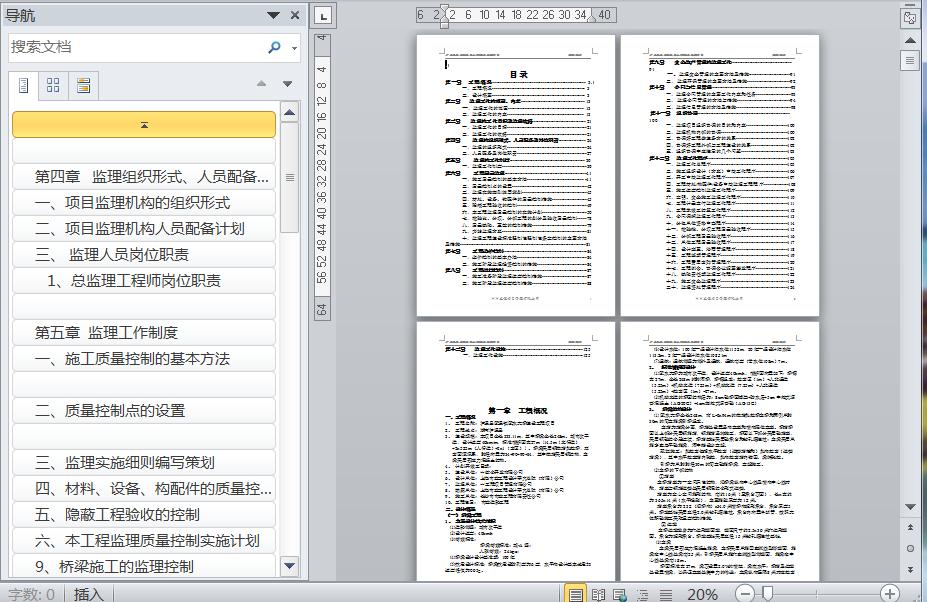Go to heading 1、总监理工程师岗位职责
Screen dimensions: 927x602
[x=144, y=281]
